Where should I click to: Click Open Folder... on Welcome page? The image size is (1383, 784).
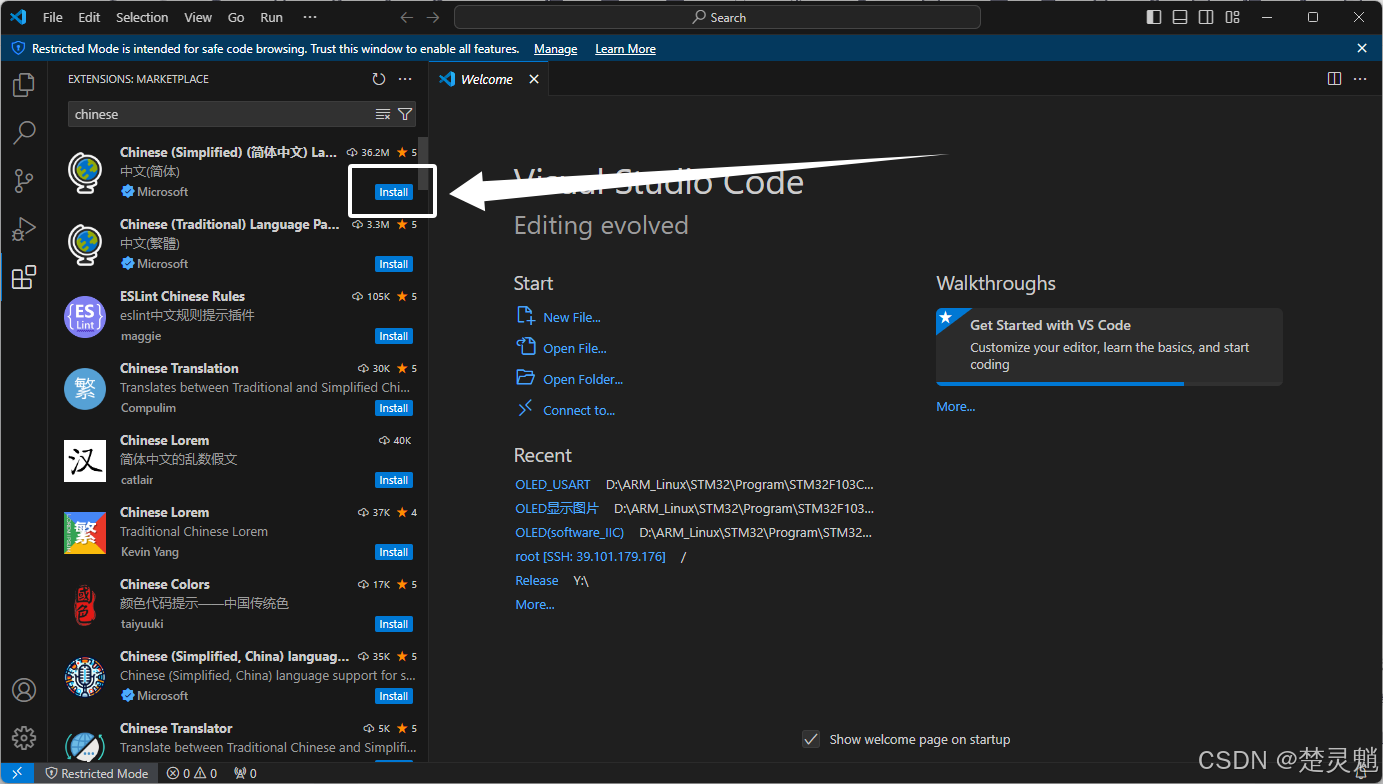click(583, 379)
